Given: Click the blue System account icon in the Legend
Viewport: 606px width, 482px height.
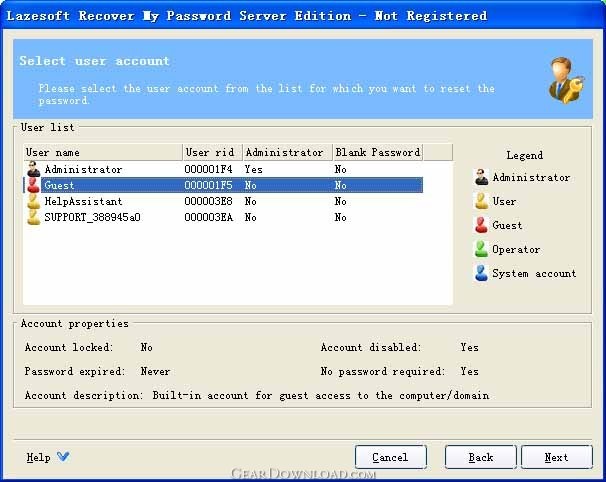Looking at the screenshot, I should 481,273.
